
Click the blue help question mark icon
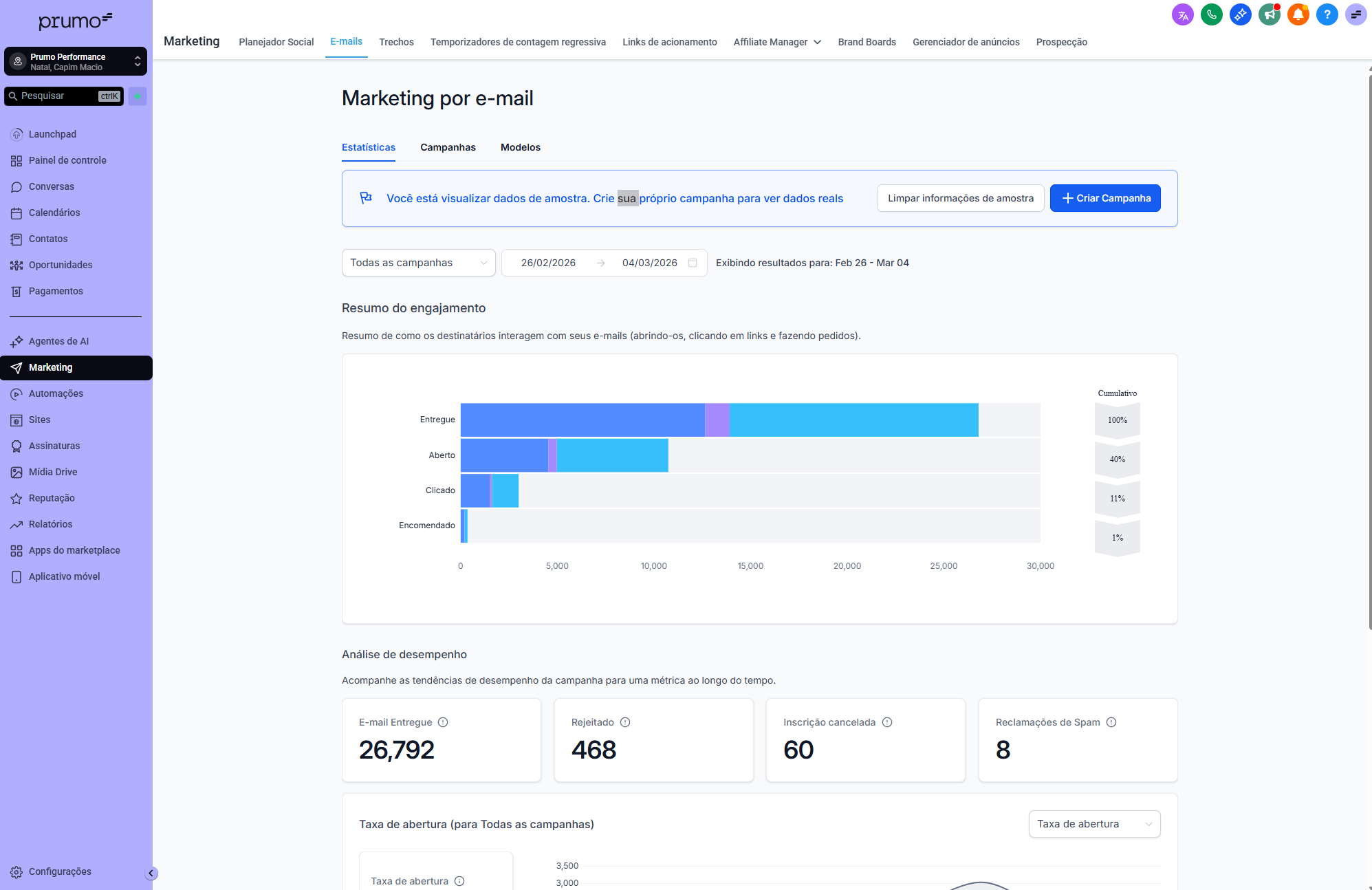[1327, 14]
